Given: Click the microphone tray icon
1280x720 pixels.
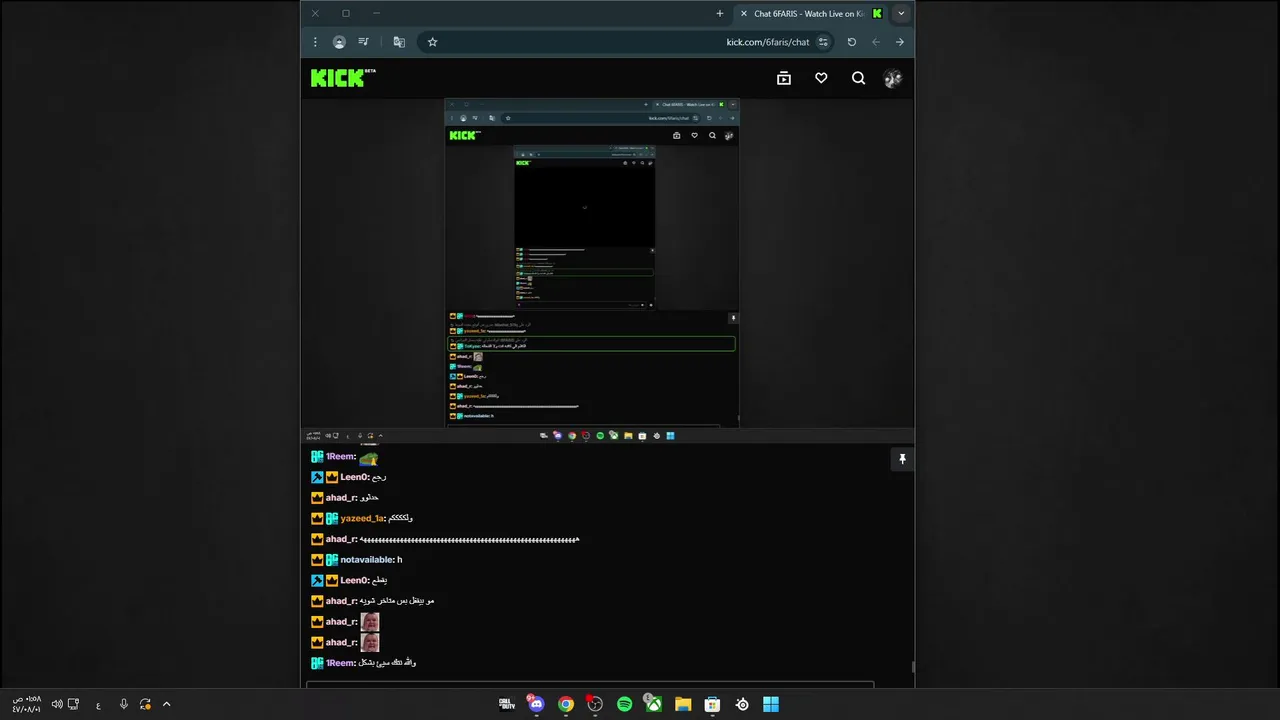Looking at the screenshot, I should pos(123,704).
